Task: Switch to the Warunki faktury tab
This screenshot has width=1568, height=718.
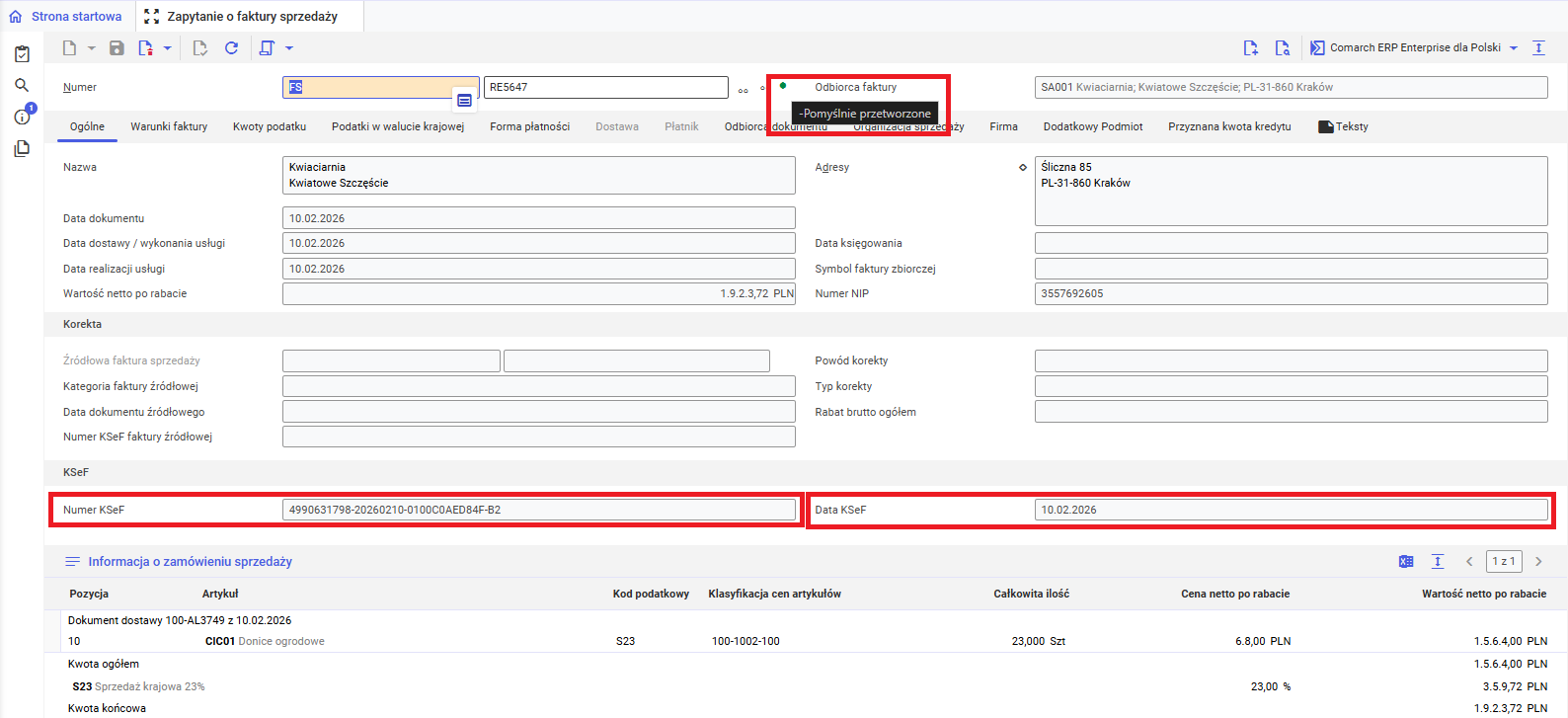Action: point(169,126)
